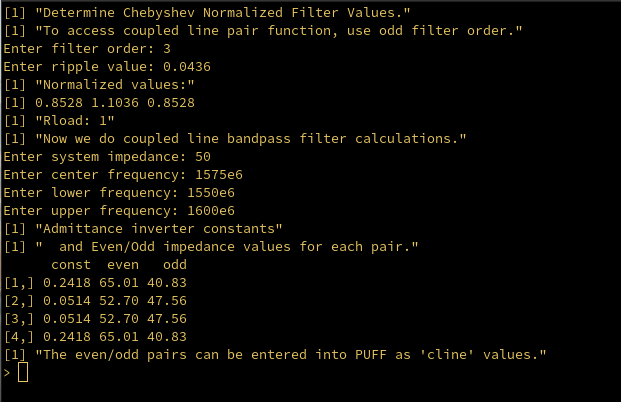Click the 'odd' column header
Viewport: 621px width, 402px height.
(x=174, y=264)
